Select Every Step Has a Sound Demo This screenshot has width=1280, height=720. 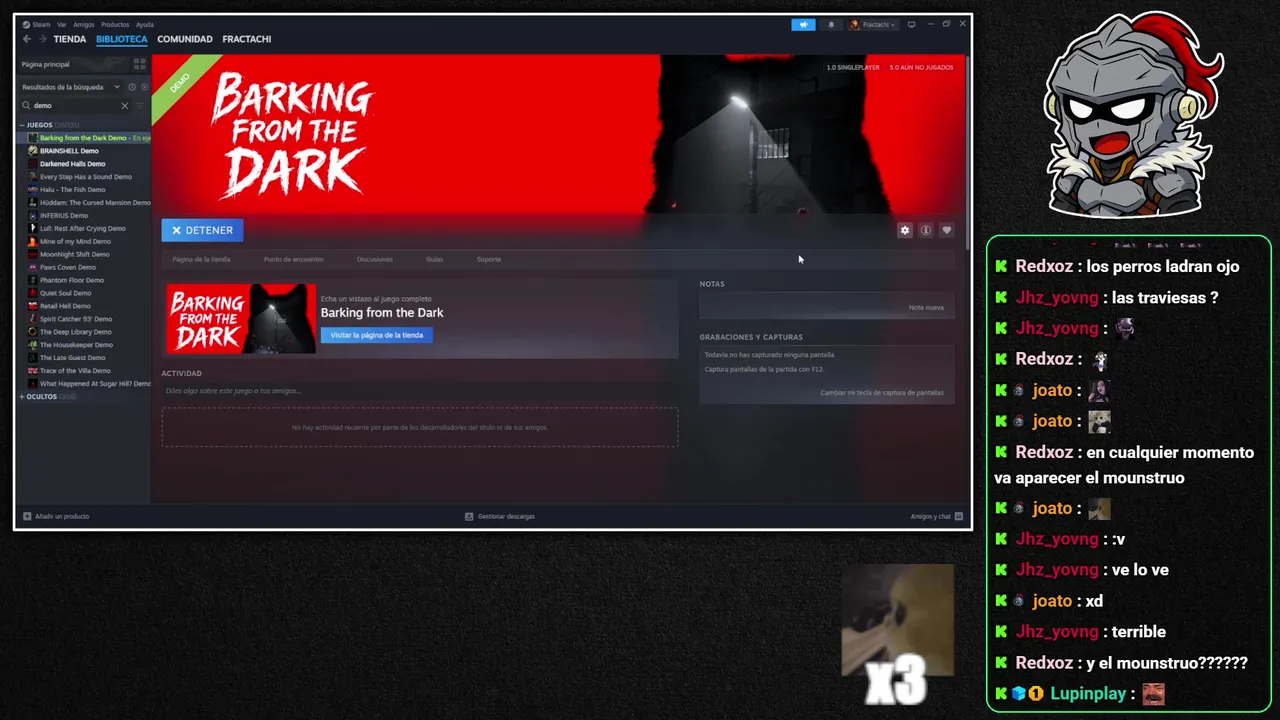pyautogui.click(x=86, y=177)
